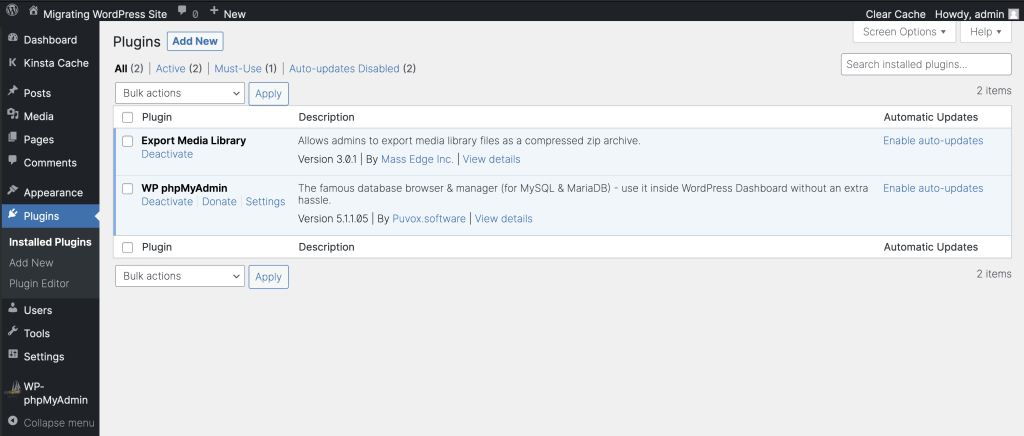Screen dimensions: 1024x436
Task: Open the bottom Bulk actions dropdown
Action: pos(180,276)
